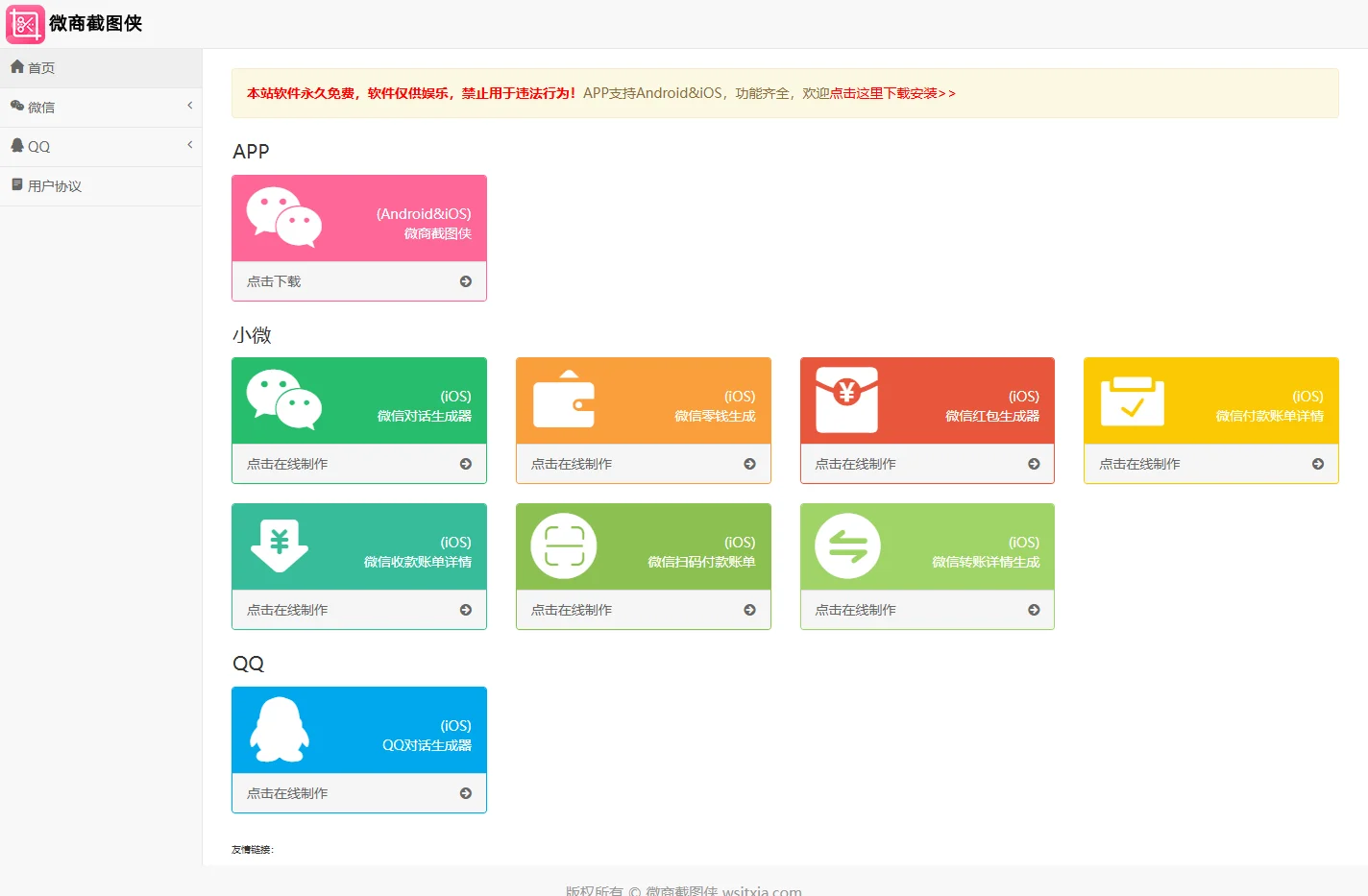1368x896 pixels.
Task: Click the QQ对话生成器 card title
Action: [x=427, y=745]
